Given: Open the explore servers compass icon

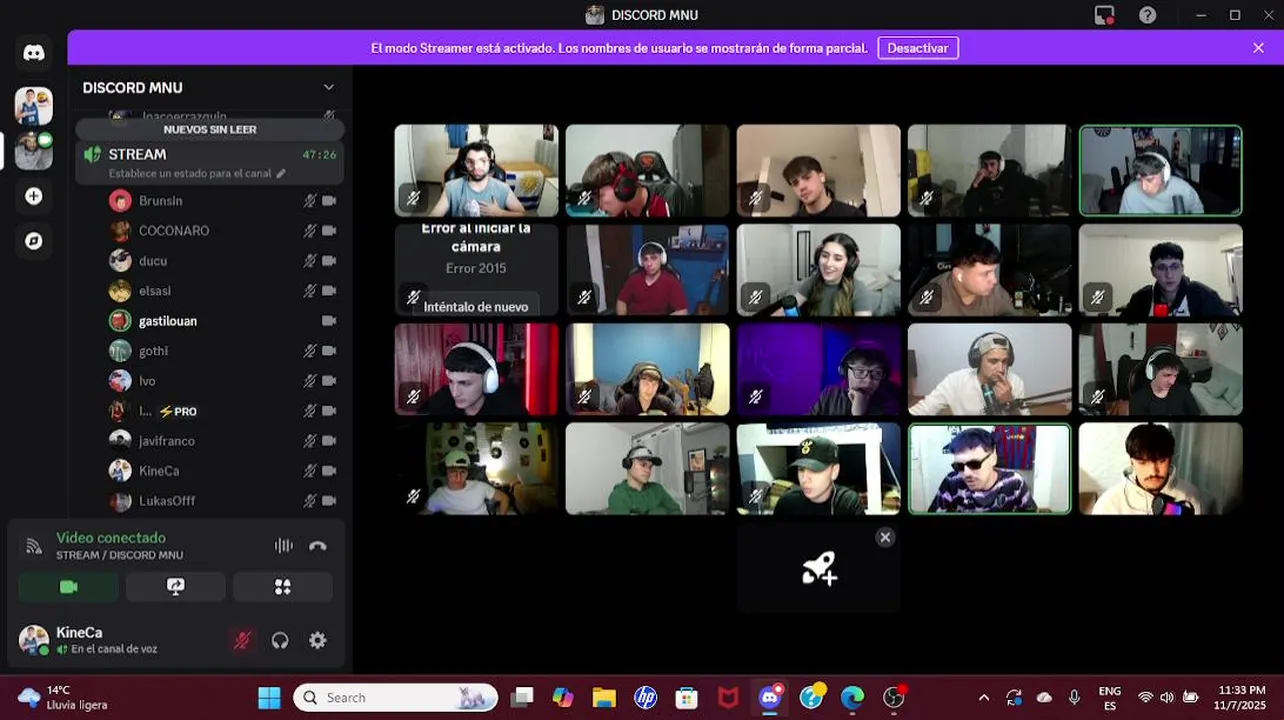Looking at the screenshot, I should tap(34, 241).
